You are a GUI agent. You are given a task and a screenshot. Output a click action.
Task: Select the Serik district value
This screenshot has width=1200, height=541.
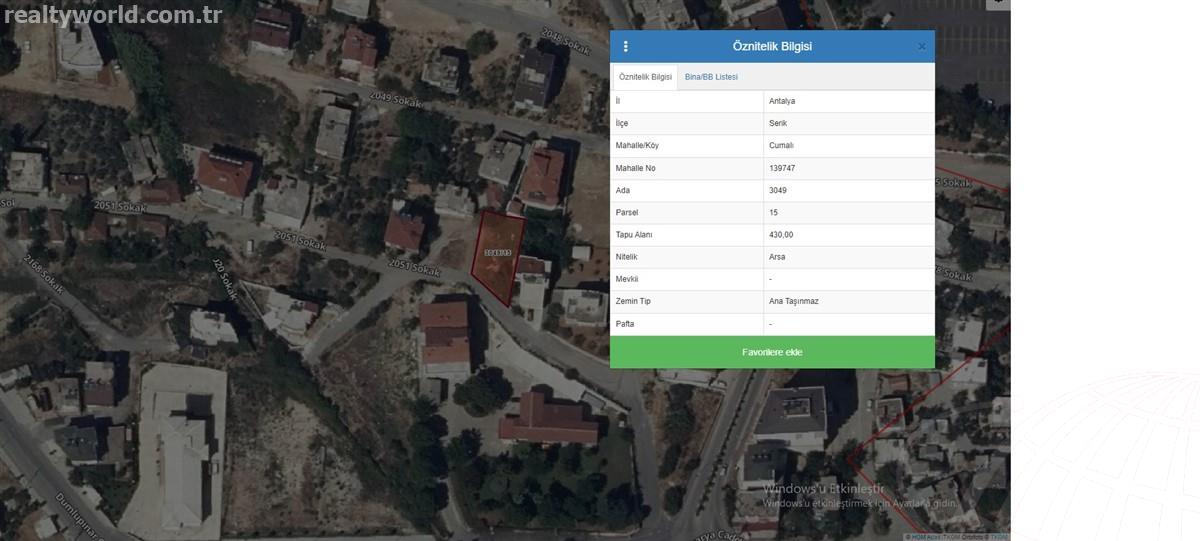click(x=849, y=123)
